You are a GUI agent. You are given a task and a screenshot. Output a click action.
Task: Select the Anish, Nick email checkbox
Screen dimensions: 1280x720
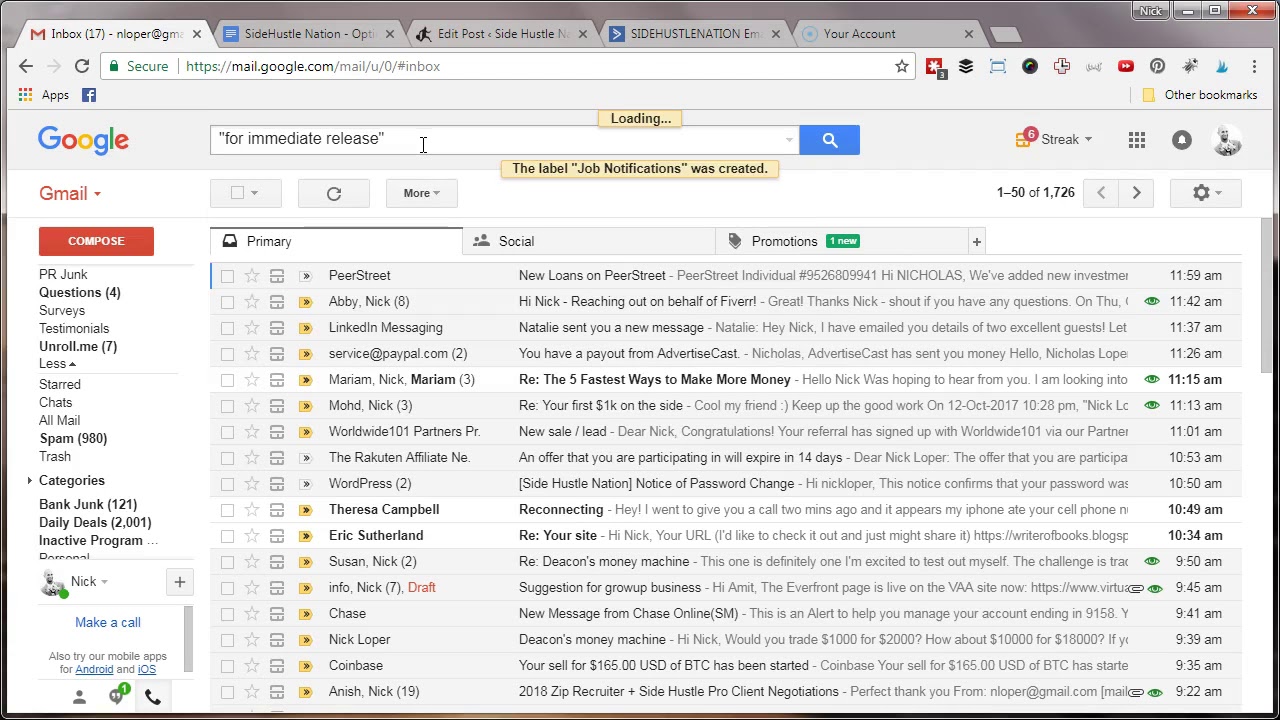pyautogui.click(x=227, y=692)
